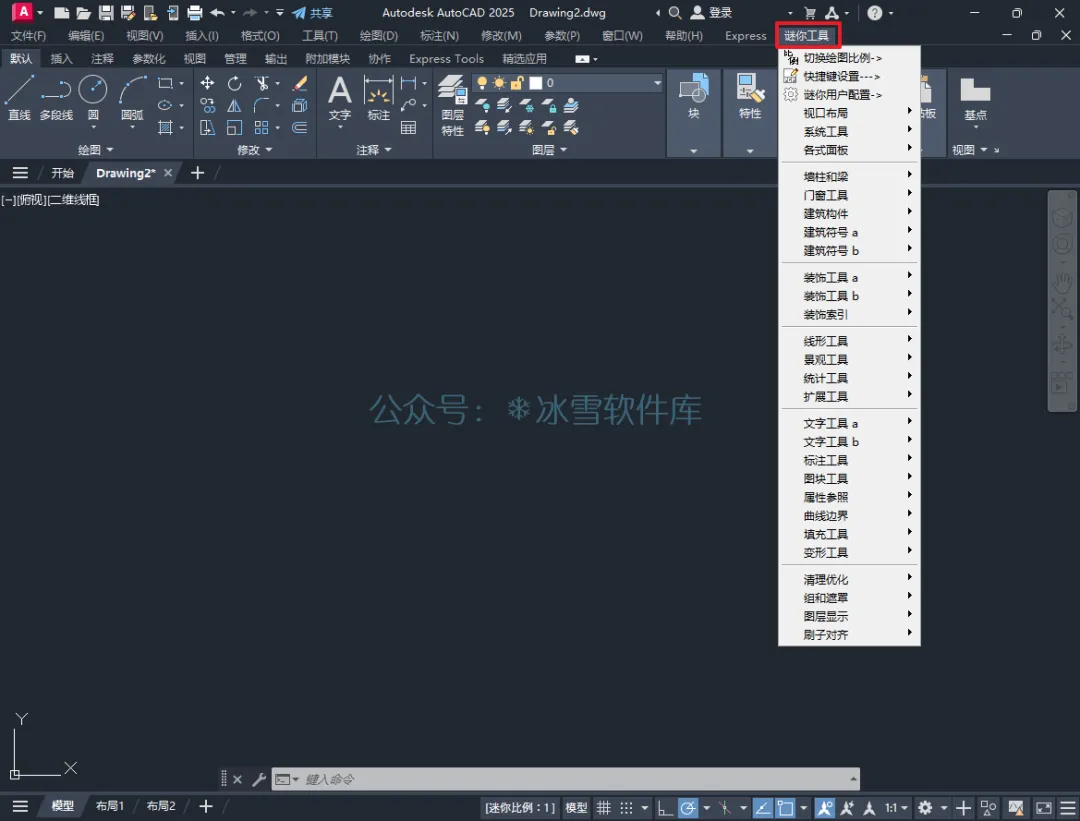
Task: Select the Arc (圆弧) tool
Action: [132, 98]
